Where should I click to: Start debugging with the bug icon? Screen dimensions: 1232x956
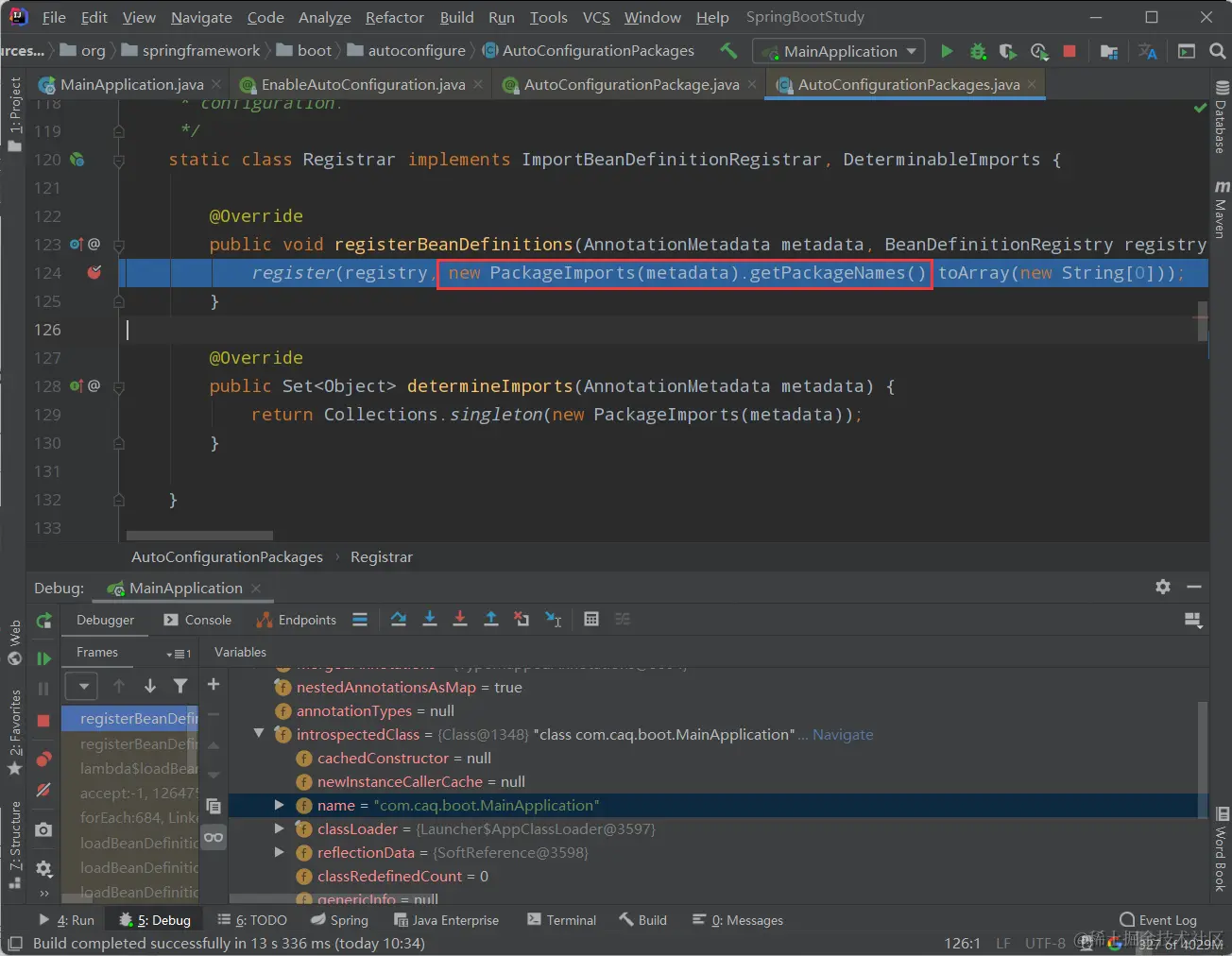click(978, 51)
